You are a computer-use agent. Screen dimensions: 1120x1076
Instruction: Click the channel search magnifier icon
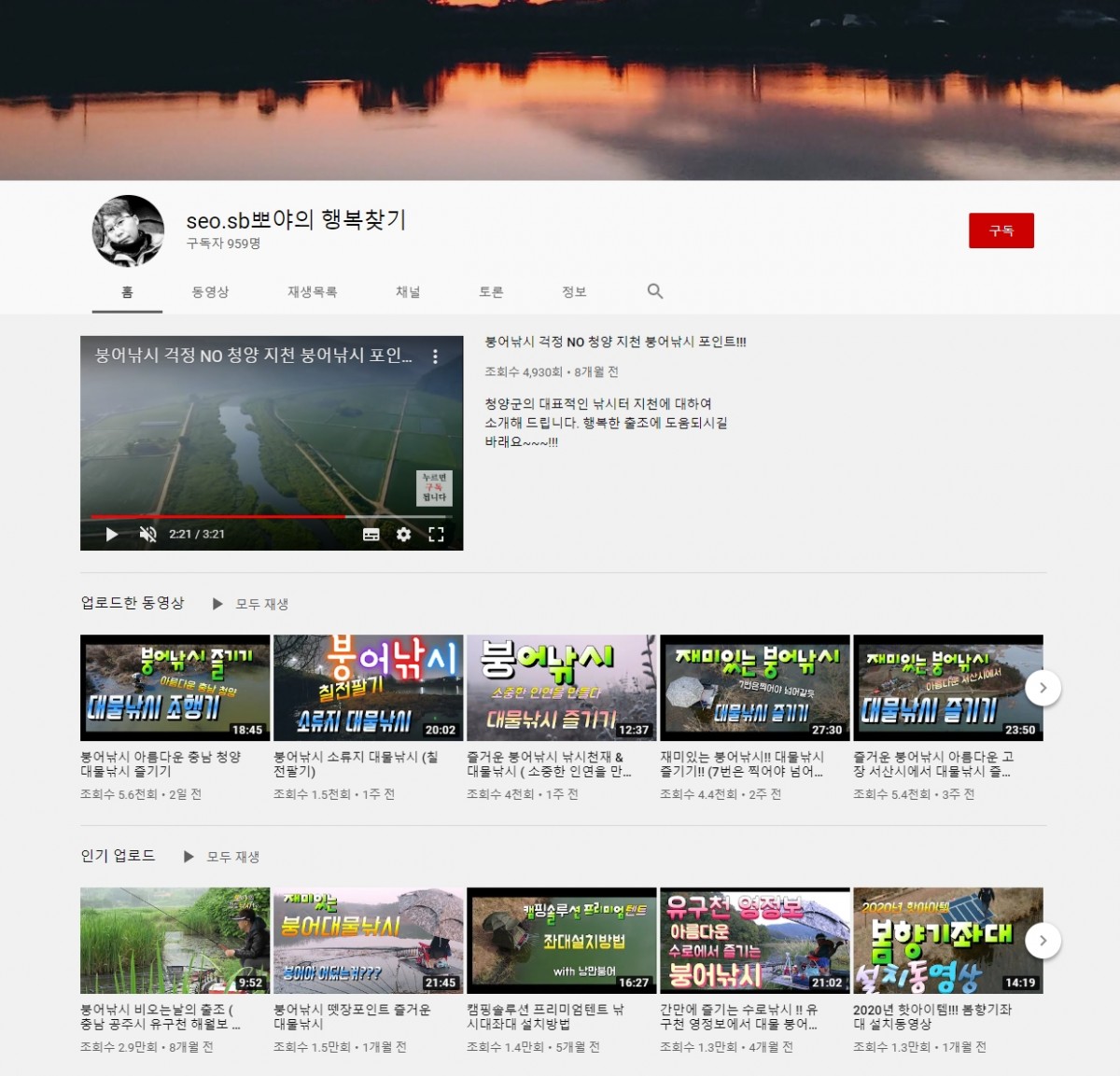point(655,291)
